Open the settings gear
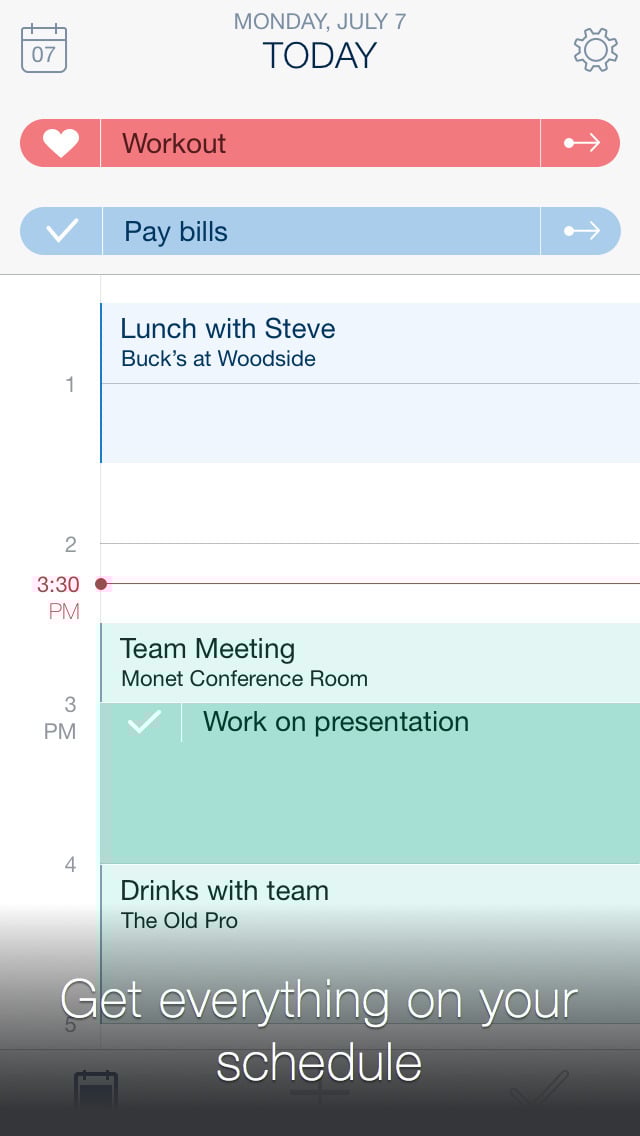 (595, 49)
